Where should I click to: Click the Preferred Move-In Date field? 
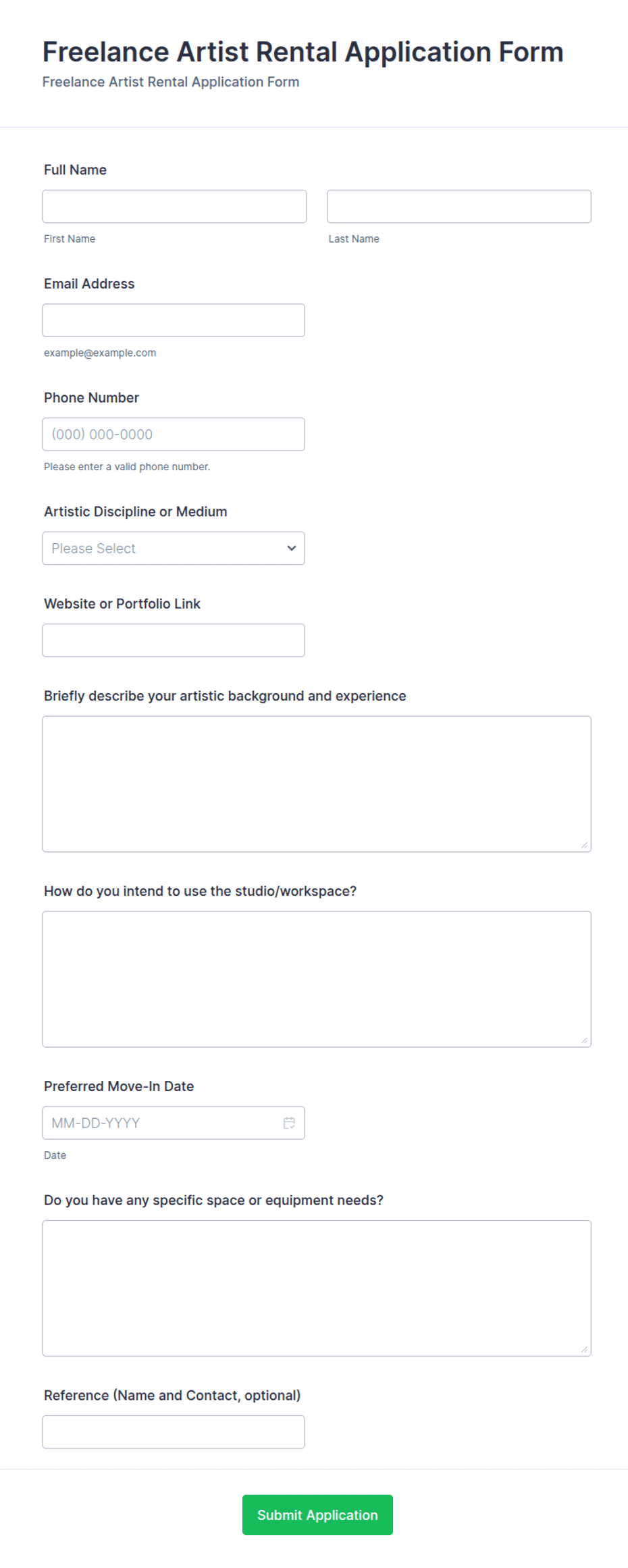[x=174, y=1123]
